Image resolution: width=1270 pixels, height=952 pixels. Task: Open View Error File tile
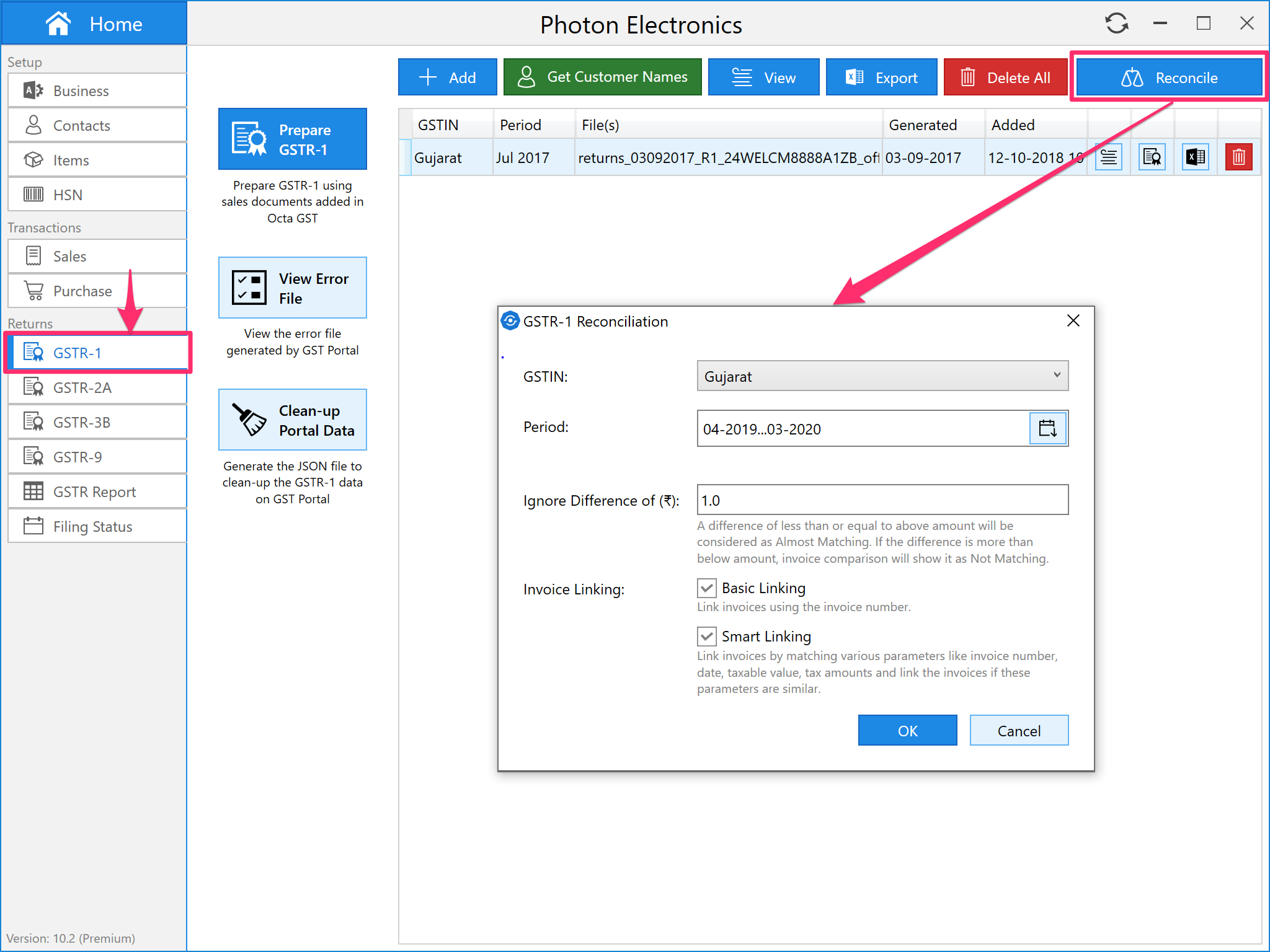(292, 288)
